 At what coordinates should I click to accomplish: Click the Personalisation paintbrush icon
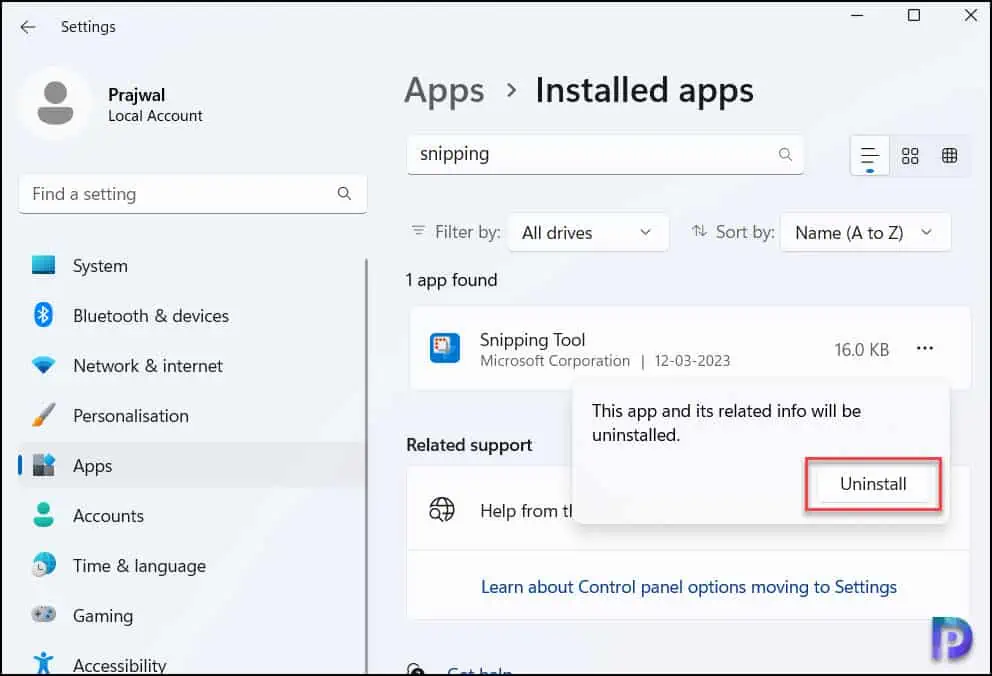(44, 415)
